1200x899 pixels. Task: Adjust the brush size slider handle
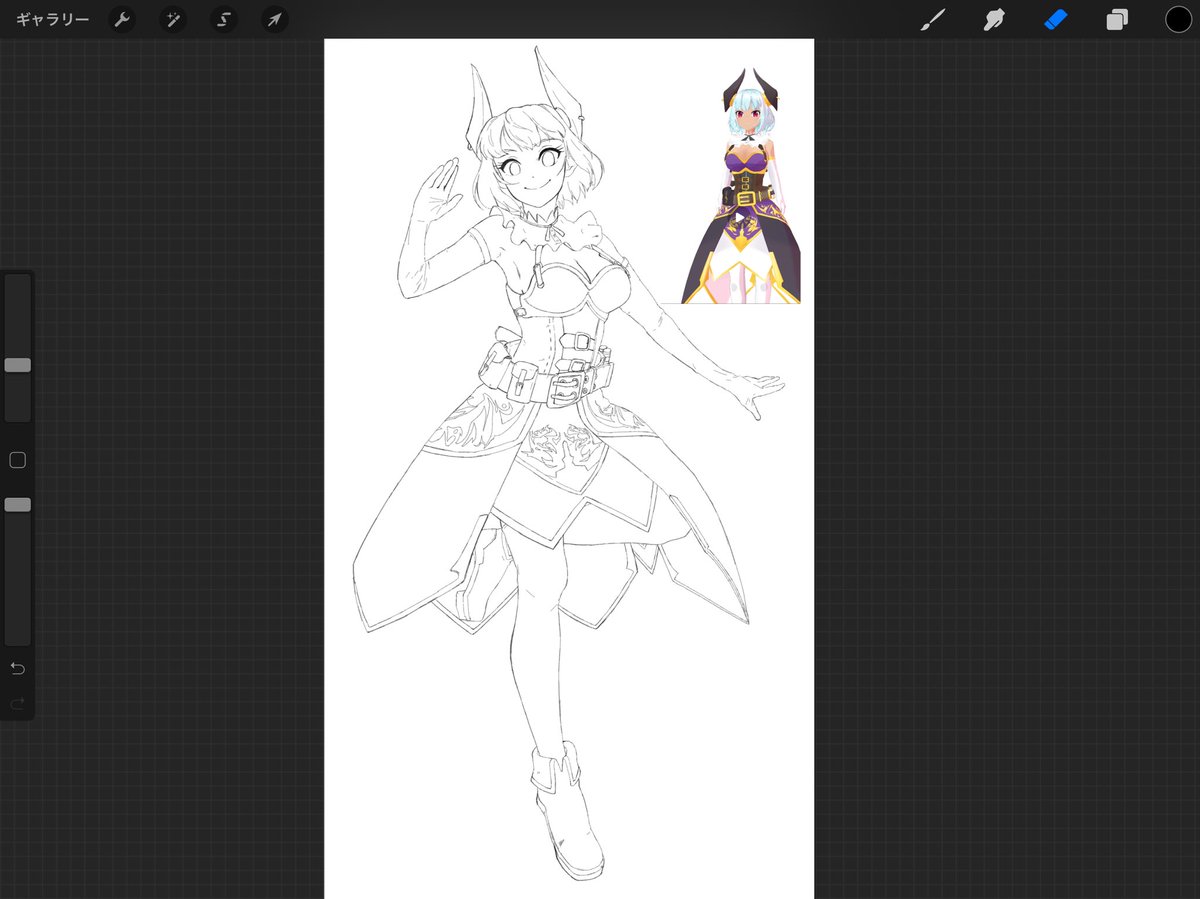pyautogui.click(x=17, y=365)
